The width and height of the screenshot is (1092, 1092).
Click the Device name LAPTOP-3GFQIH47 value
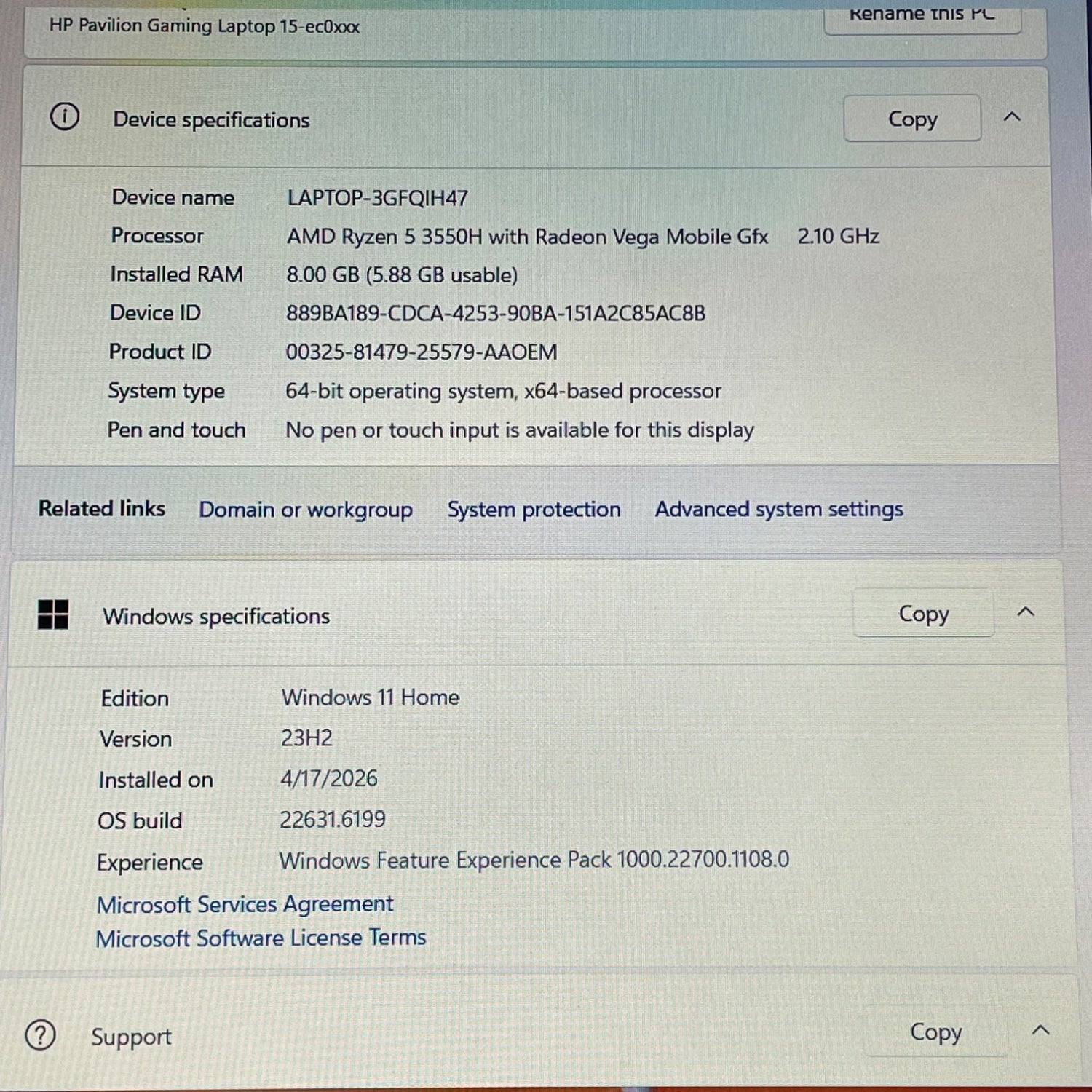click(x=377, y=198)
